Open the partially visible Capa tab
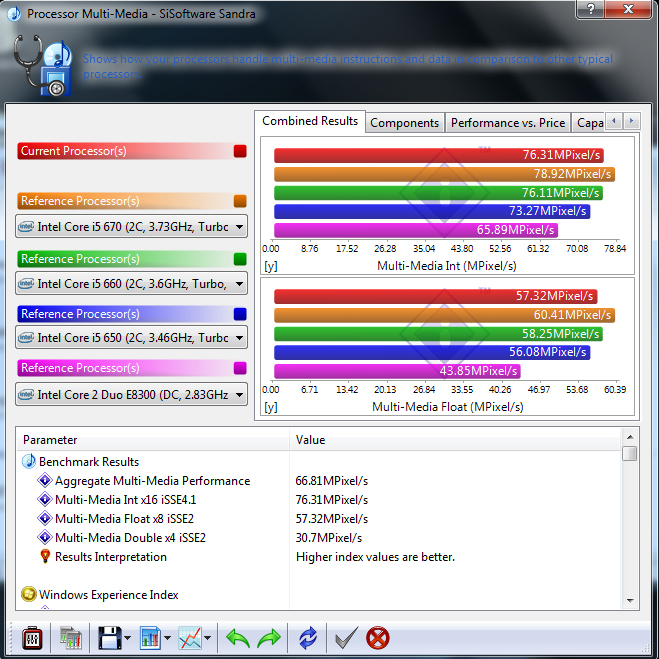 coord(588,123)
